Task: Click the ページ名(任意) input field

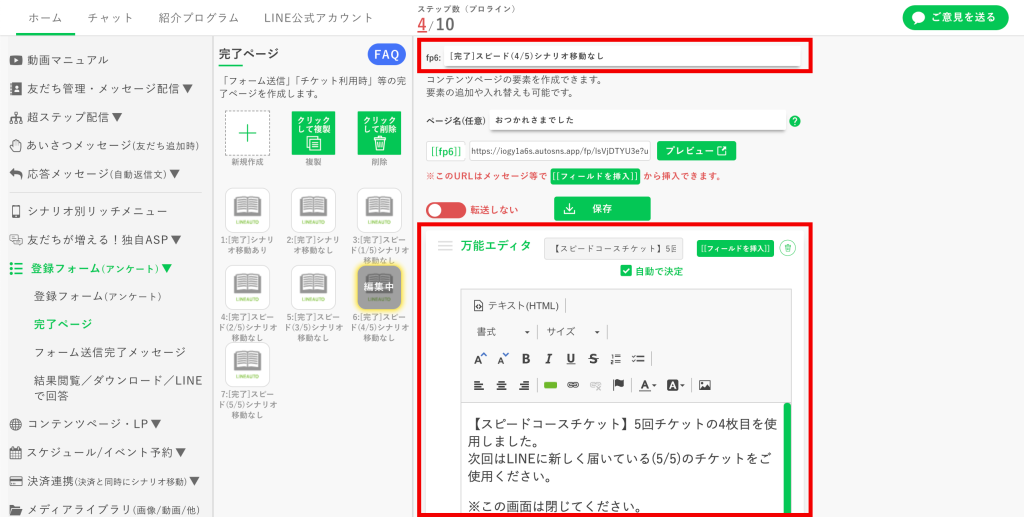Action: (637, 120)
